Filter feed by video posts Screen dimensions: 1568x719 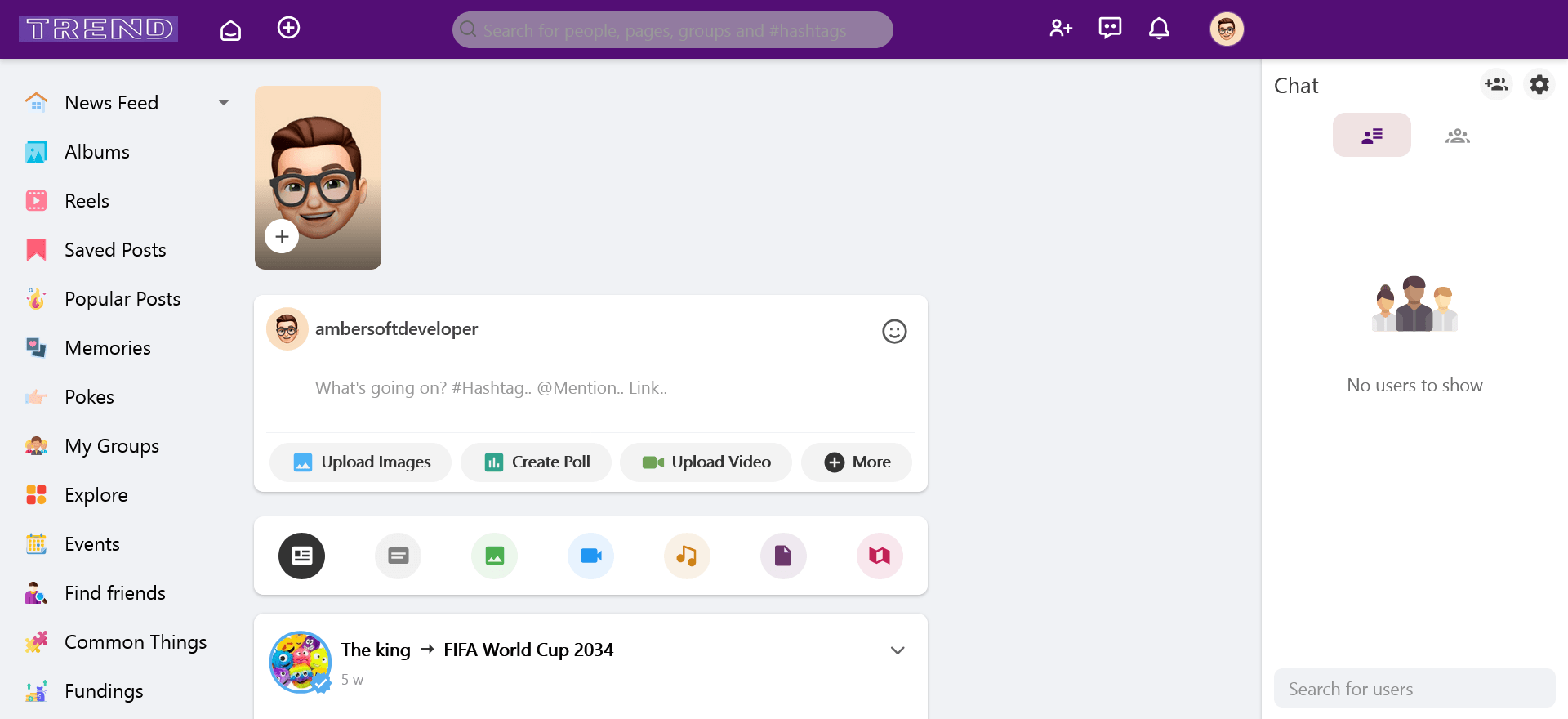590,556
